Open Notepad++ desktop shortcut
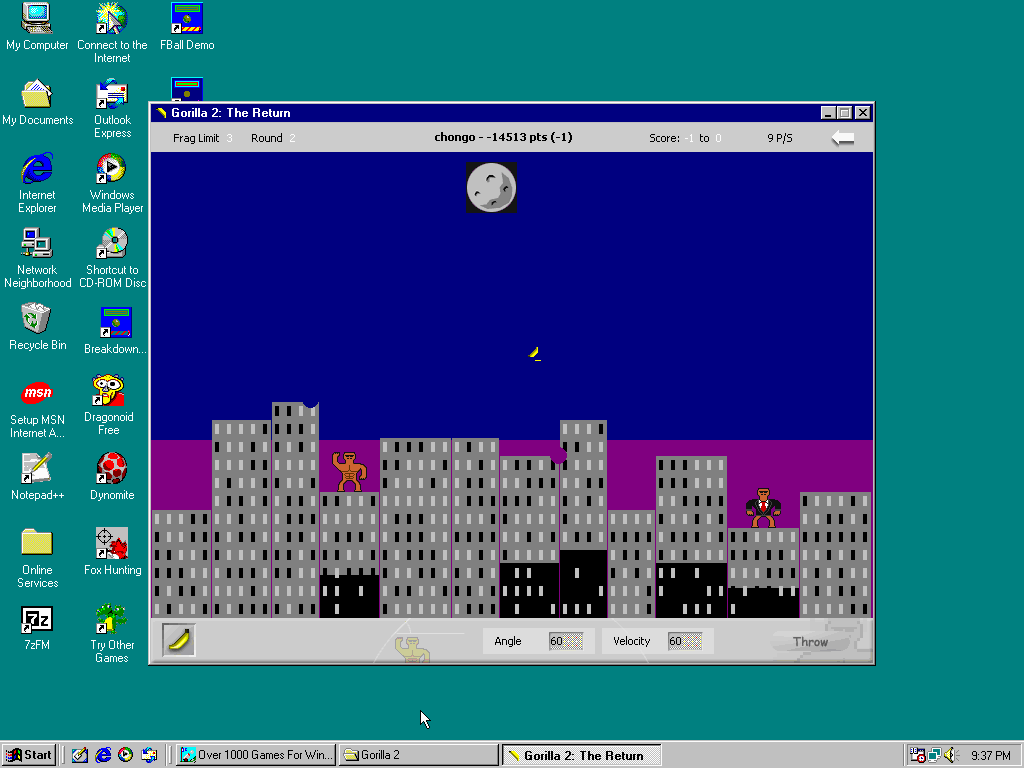The image size is (1024, 768). [37, 469]
